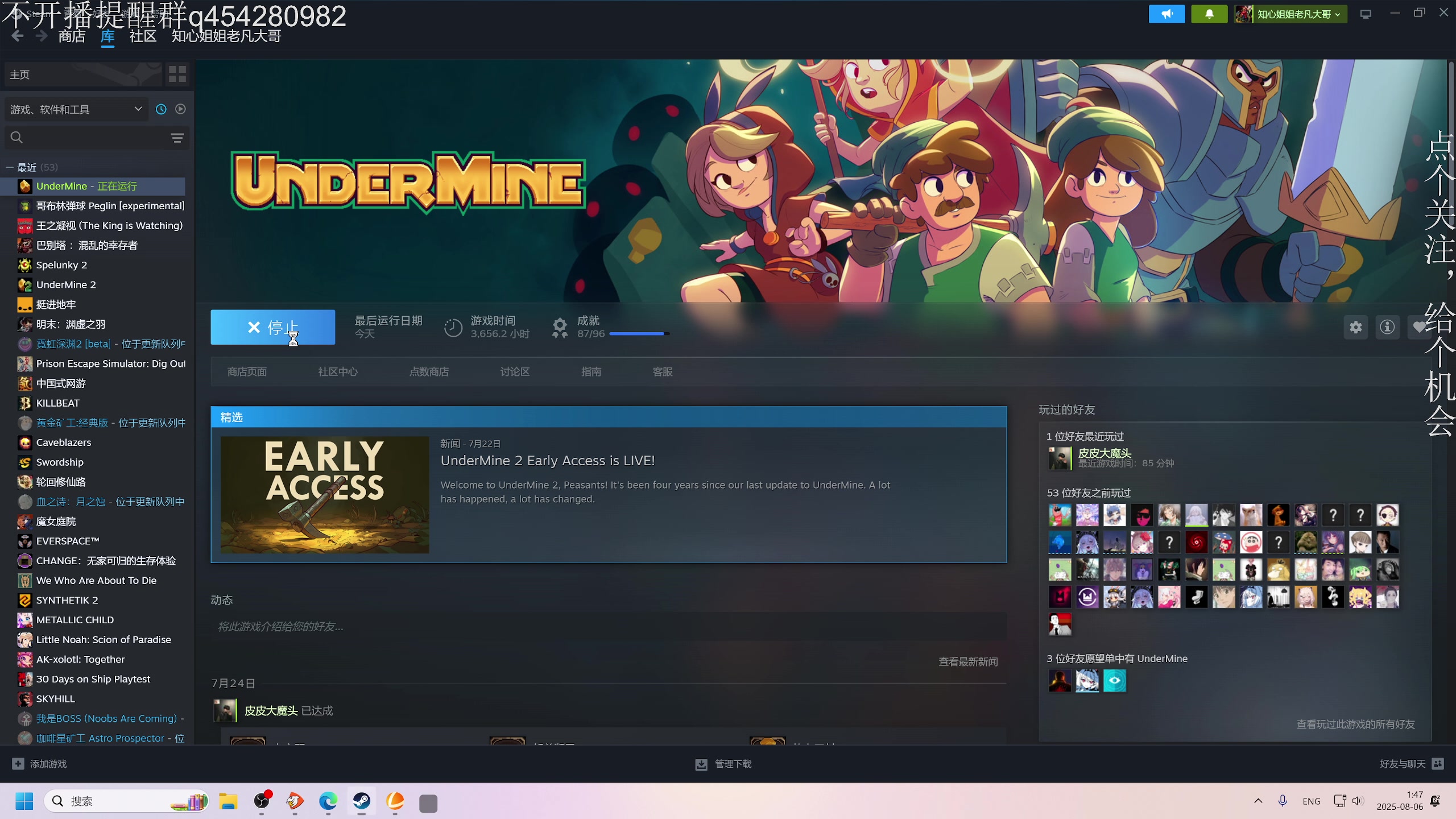Click 添加游戏 at the bottom left
Screen dimensions: 1456x819
[40, 764]
